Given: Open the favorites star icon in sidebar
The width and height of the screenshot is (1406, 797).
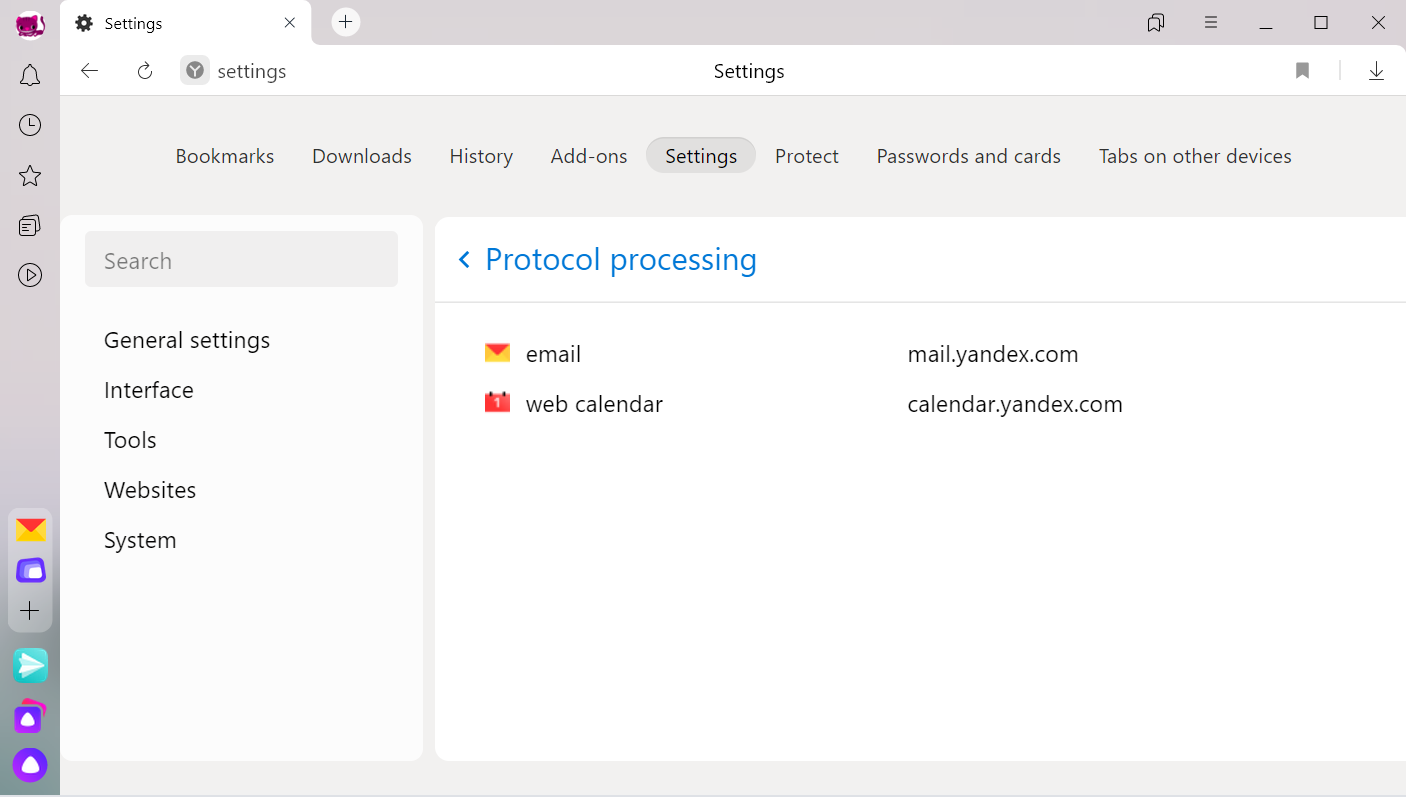Looking at the screenshot, I should click(x=30, y=176).
